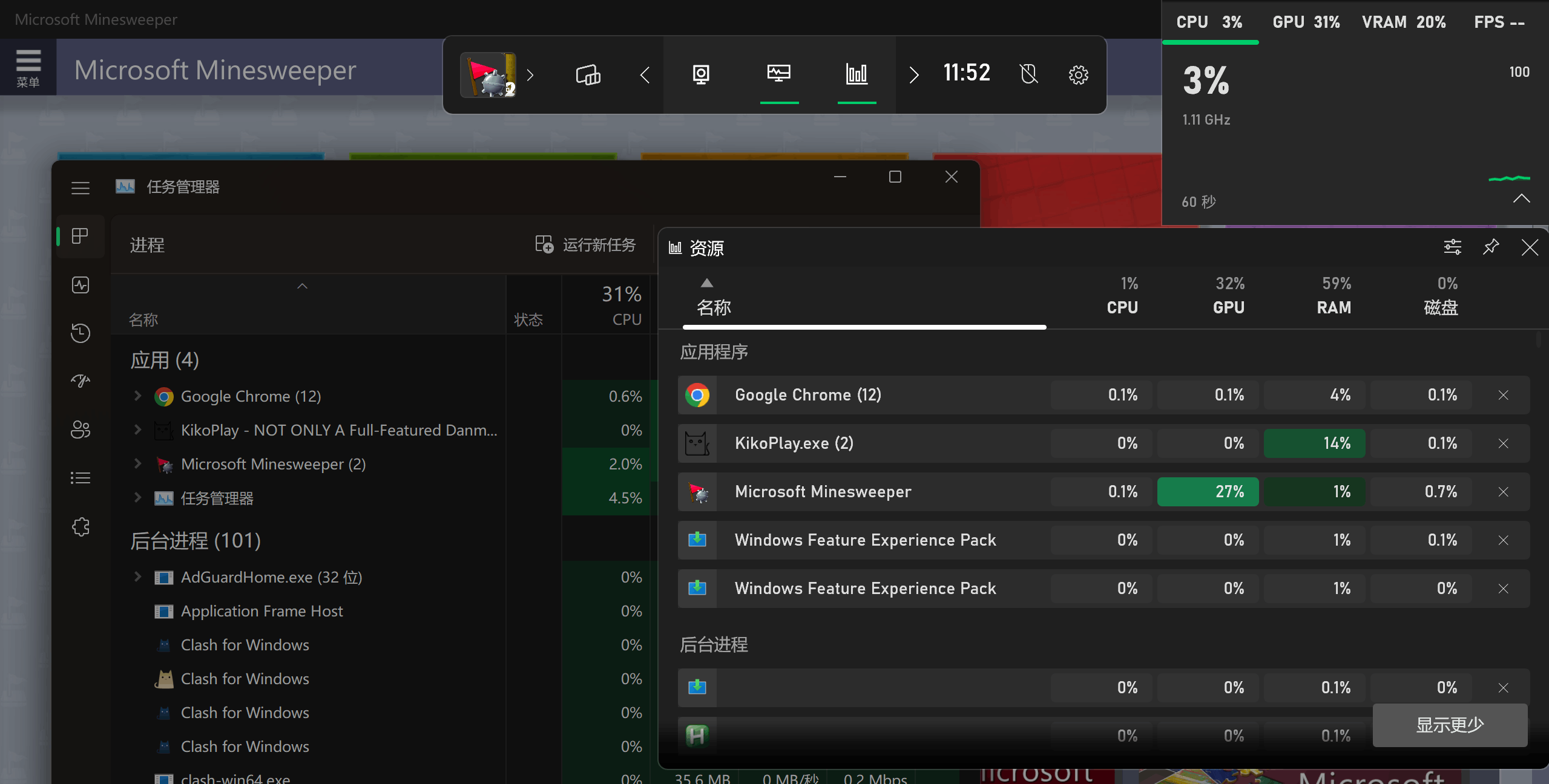Expand AdGuardHome.exe (32 位) process
The height and width of the screenshot is (784, 1549).
pos(138,577)
